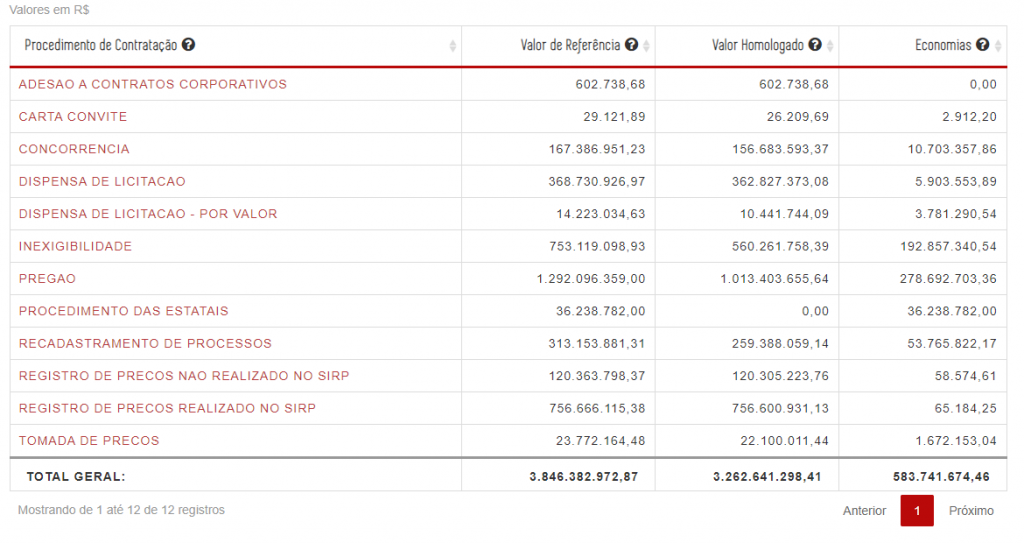Click help icon next to Valor Homologado

tap(815, 45)
